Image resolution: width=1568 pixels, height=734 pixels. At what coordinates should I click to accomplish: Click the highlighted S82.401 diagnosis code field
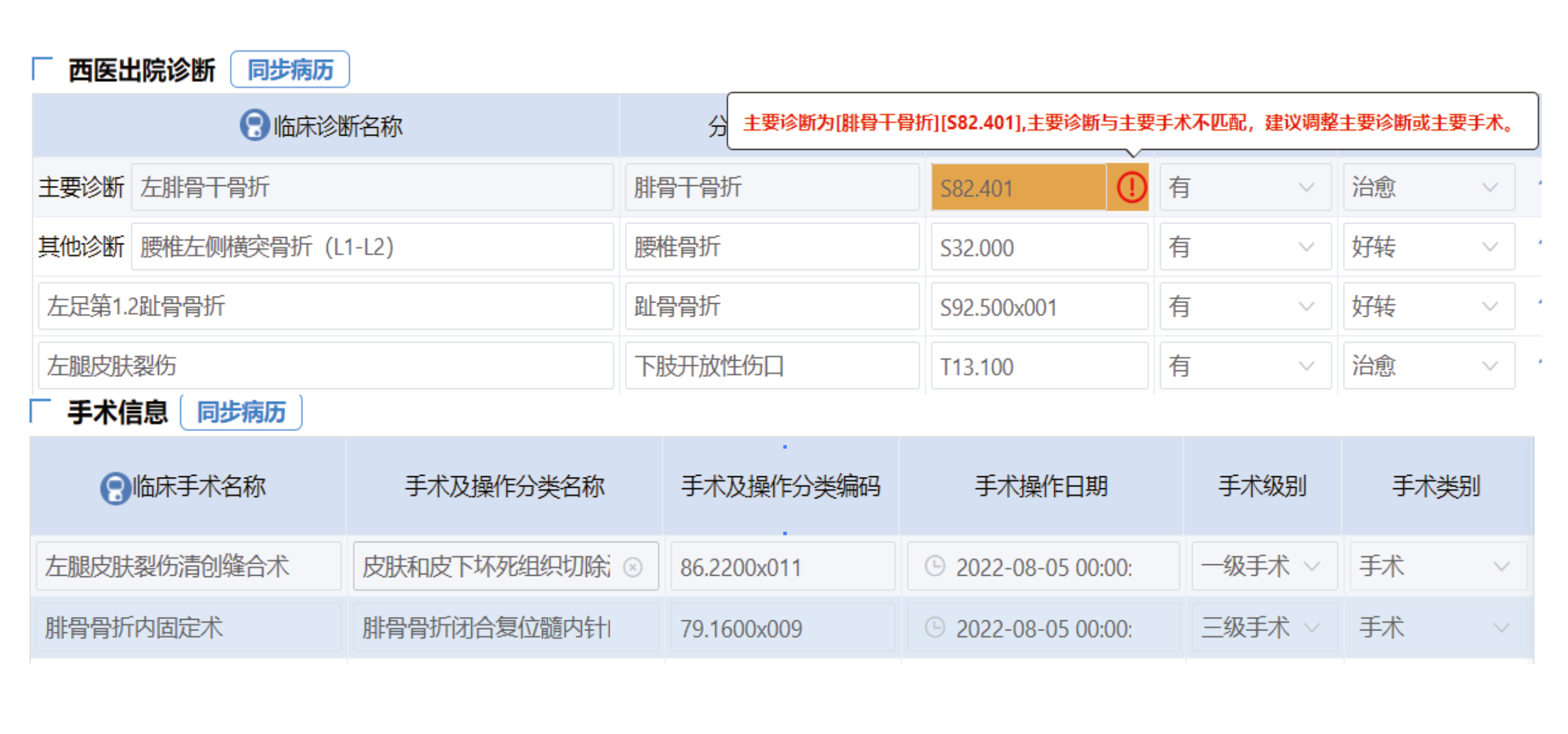[x=1017, y=188]
